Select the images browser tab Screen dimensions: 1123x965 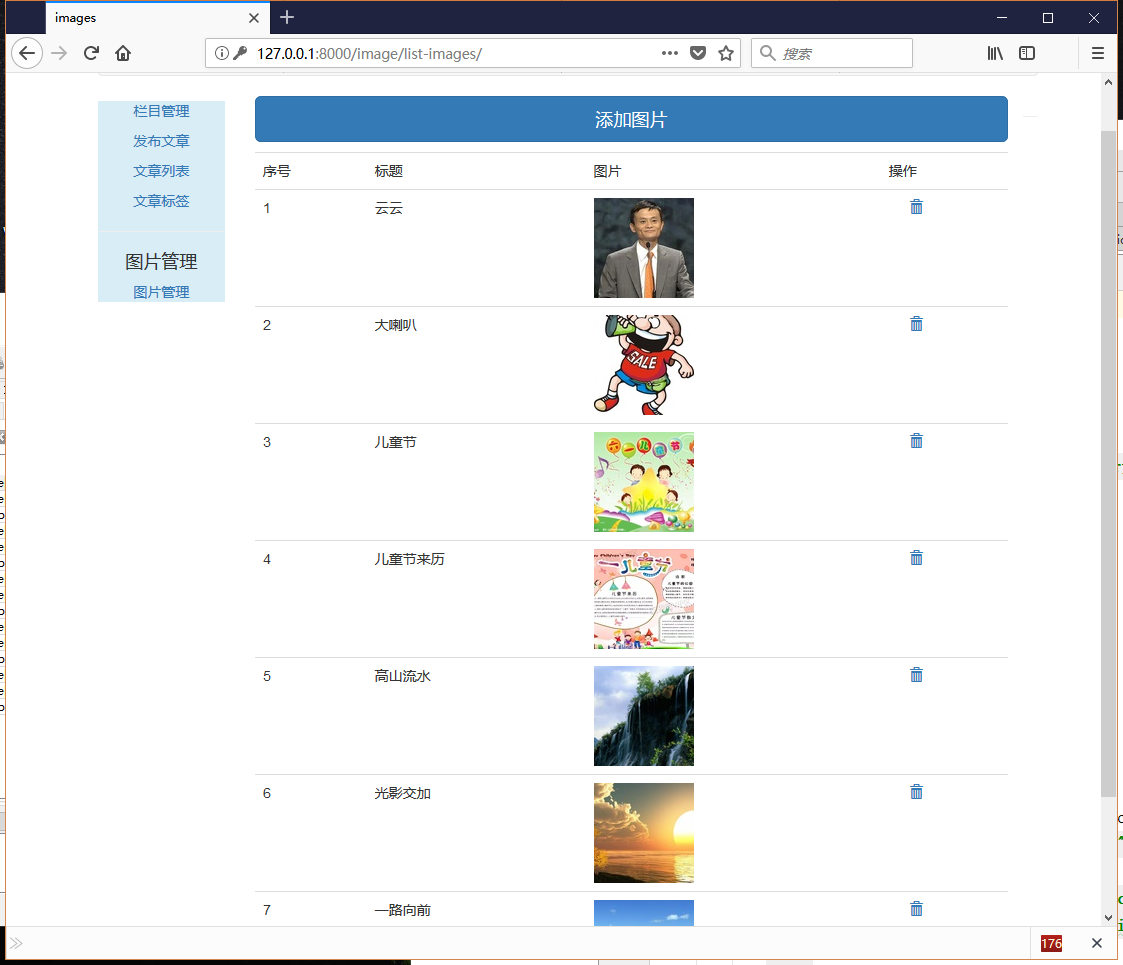158,18
